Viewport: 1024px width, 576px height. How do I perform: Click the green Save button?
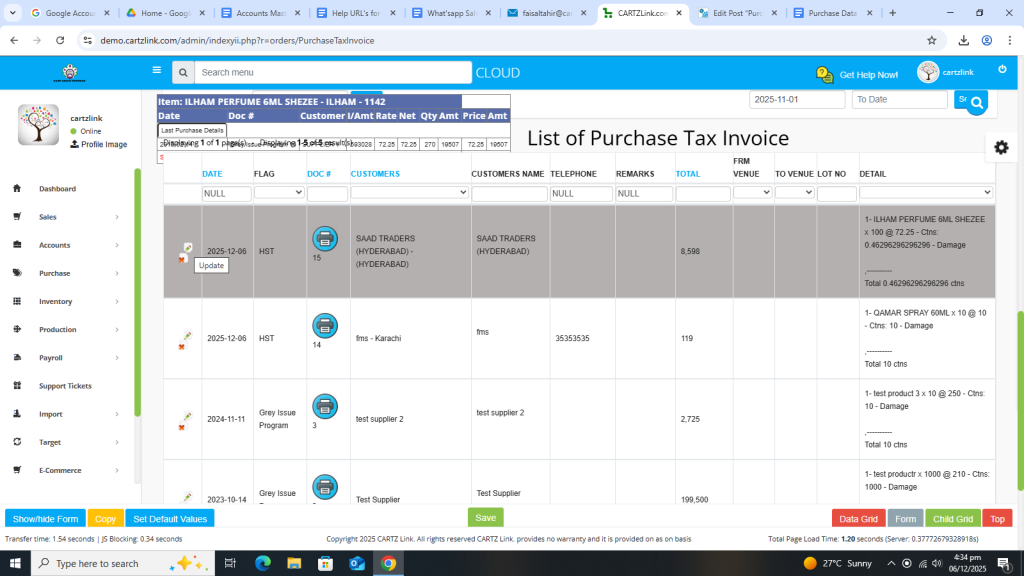(485, 518)
